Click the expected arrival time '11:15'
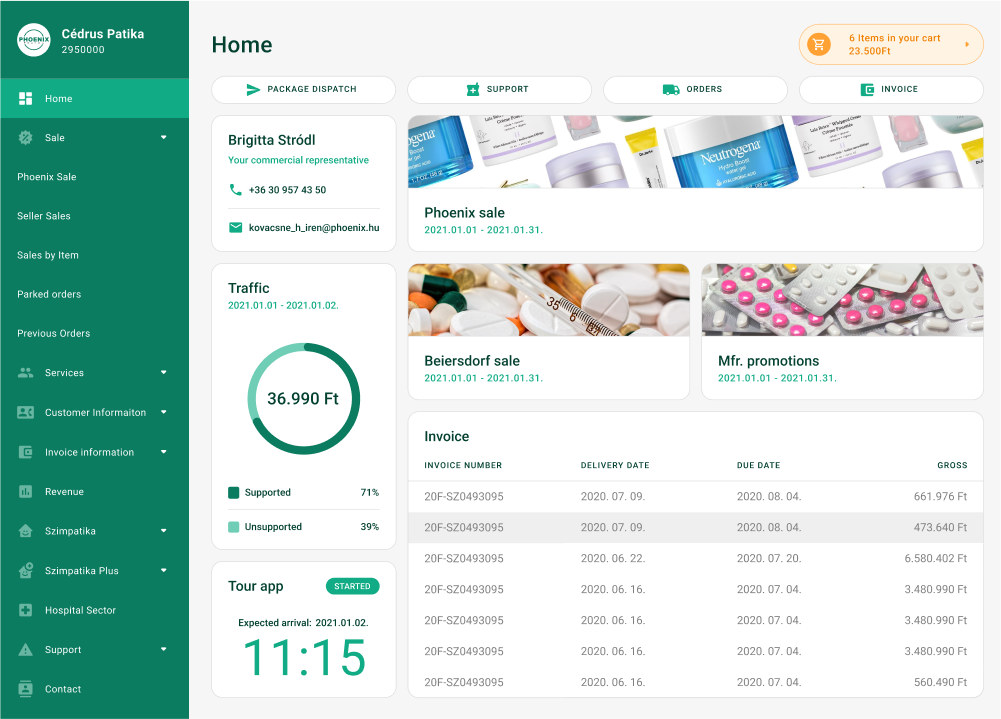The image size is (1001, 719). 305,658
